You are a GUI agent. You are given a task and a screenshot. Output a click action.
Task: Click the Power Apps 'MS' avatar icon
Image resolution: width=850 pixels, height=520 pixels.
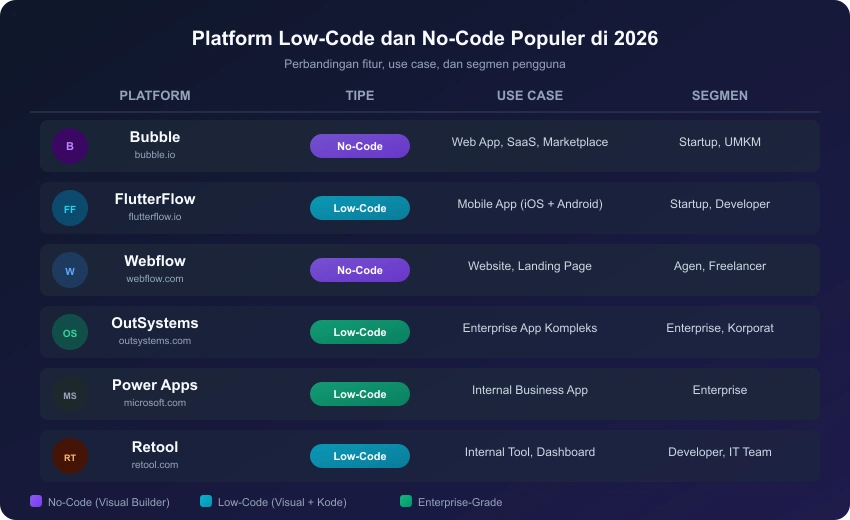70,394
